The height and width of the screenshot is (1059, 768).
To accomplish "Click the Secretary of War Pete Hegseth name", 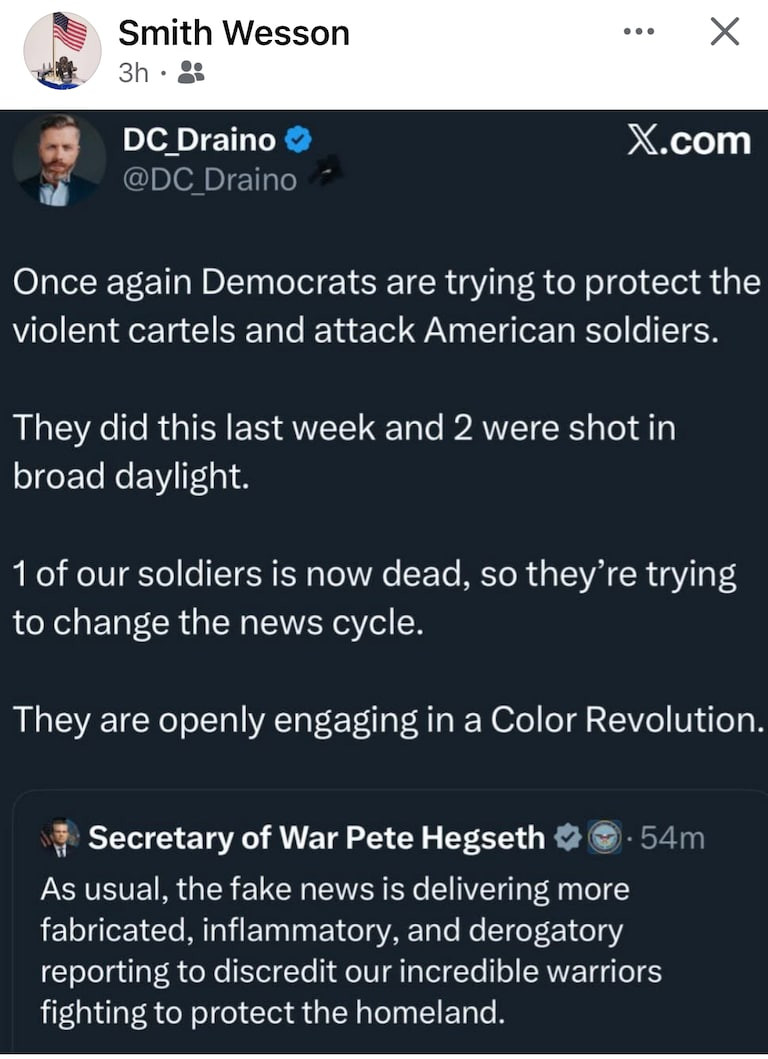I will 317,837.
